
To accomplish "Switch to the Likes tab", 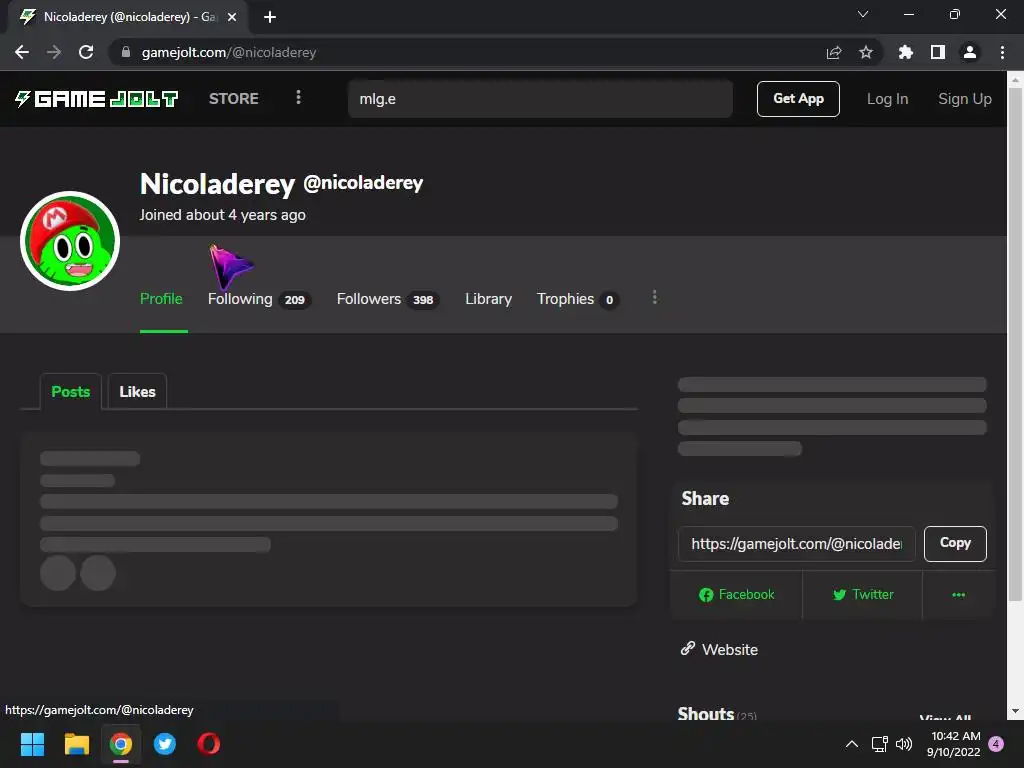I will (137, 391).
